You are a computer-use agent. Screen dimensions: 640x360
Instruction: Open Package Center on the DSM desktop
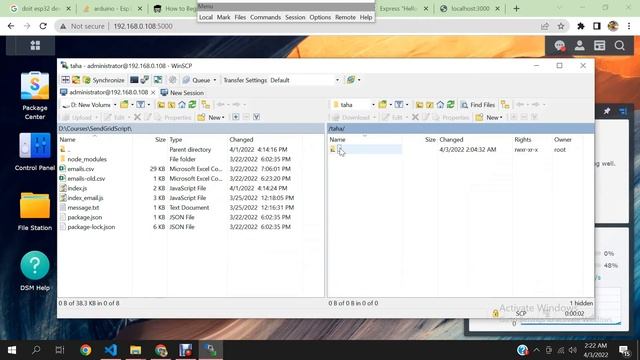point(35,96)
